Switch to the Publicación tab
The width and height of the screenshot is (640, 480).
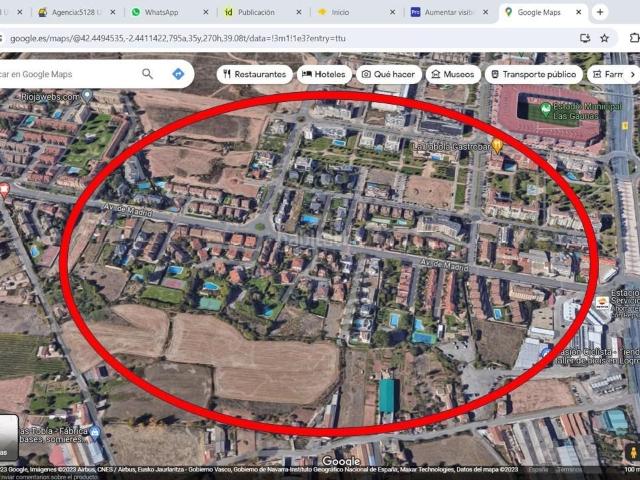(256, 13)
